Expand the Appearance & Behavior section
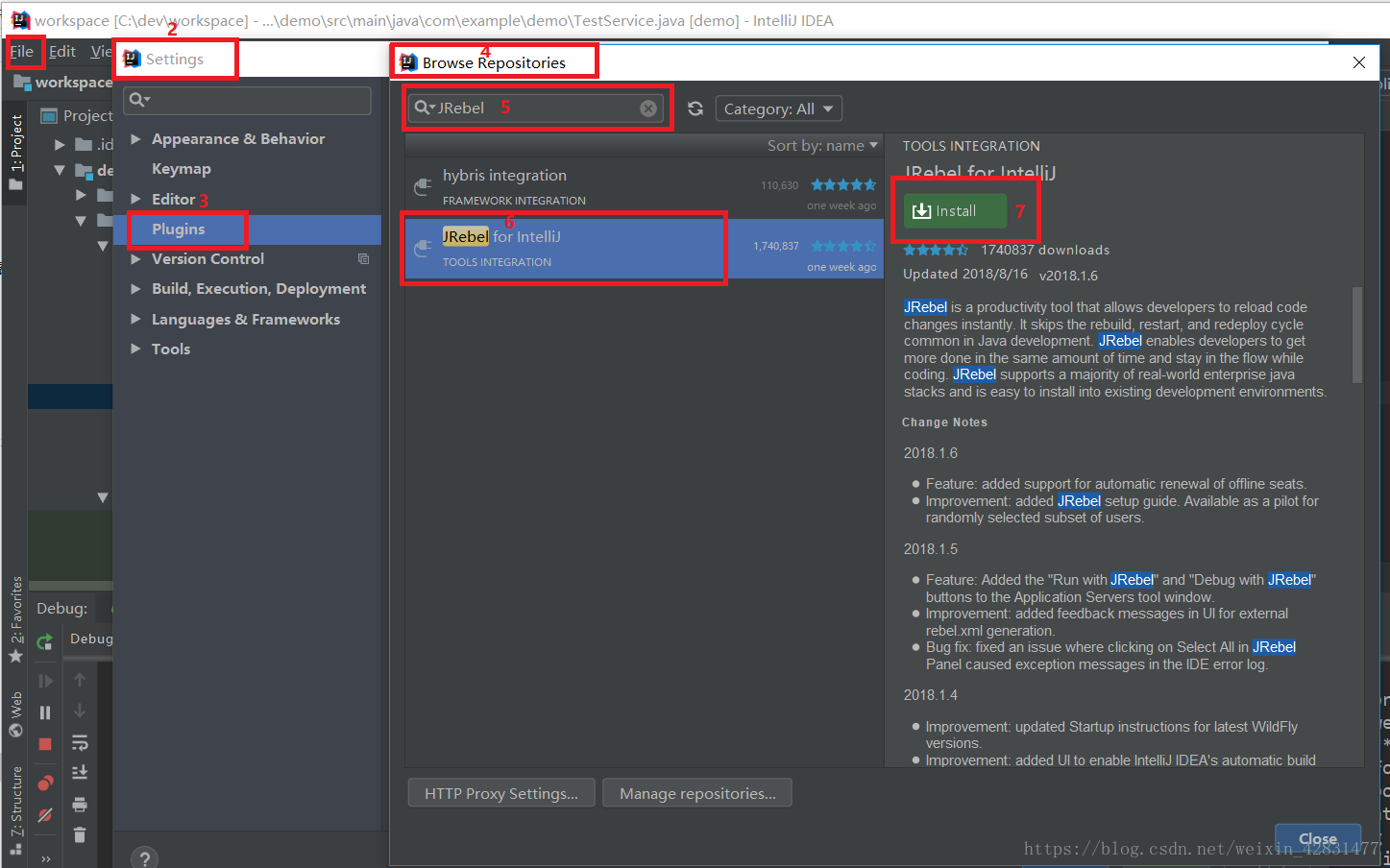 (134, 138)
